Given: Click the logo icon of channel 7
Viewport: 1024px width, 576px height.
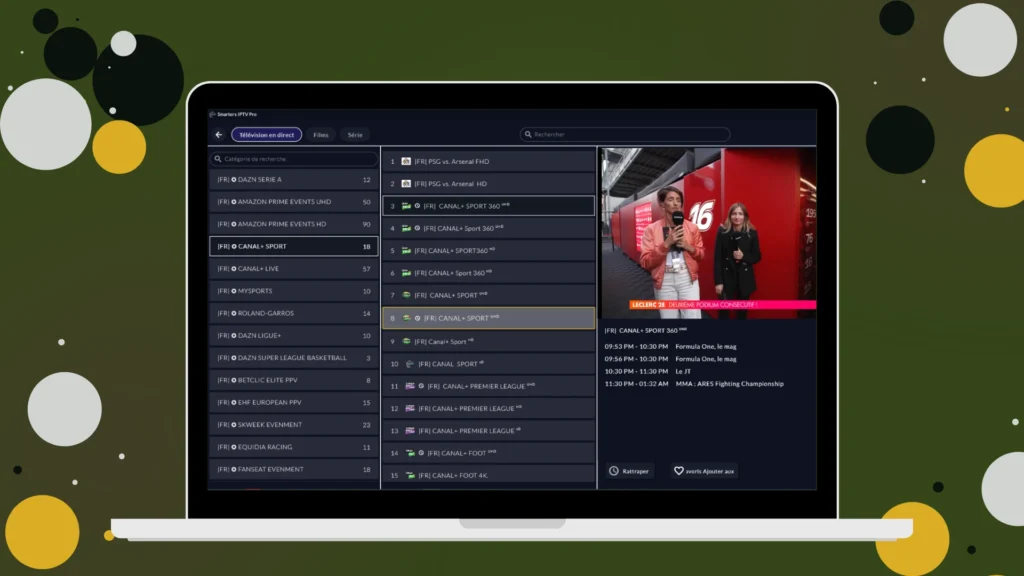Looking at the screenshot, I should click(x=406, y=295).
